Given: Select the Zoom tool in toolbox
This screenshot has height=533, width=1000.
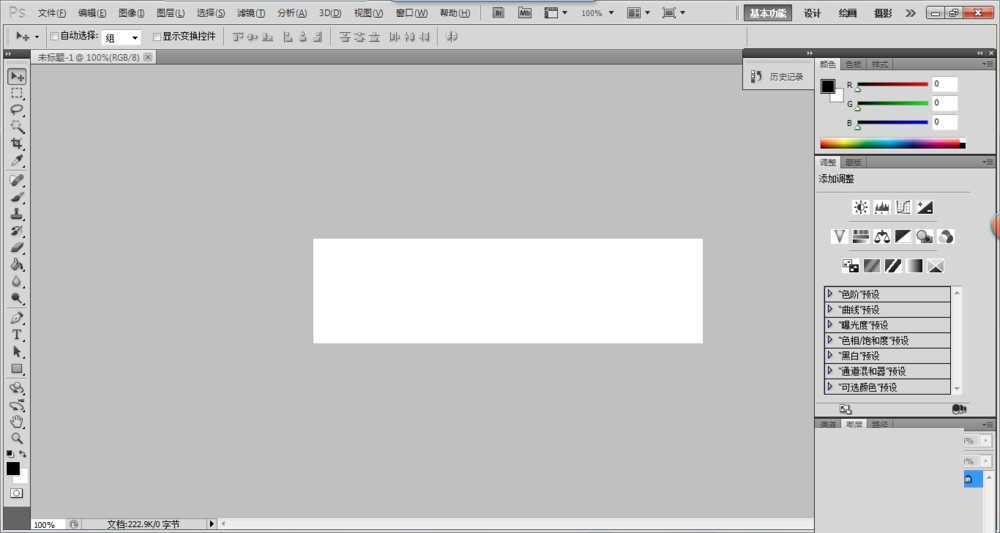Looking at the screenshot, I should (17, 439).
